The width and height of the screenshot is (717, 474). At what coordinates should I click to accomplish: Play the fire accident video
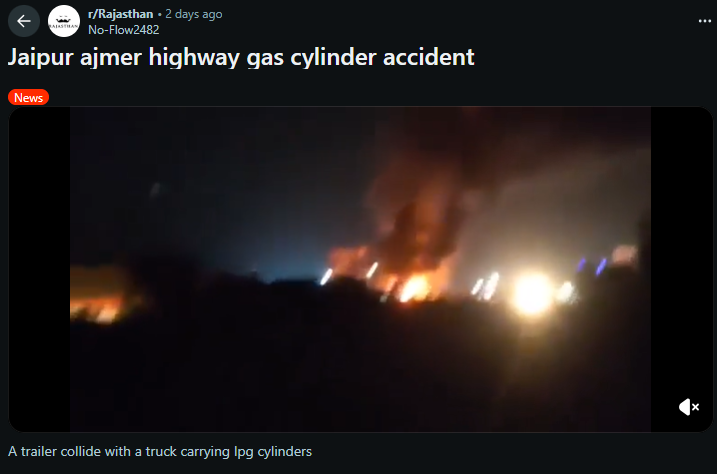pos(360,269)
